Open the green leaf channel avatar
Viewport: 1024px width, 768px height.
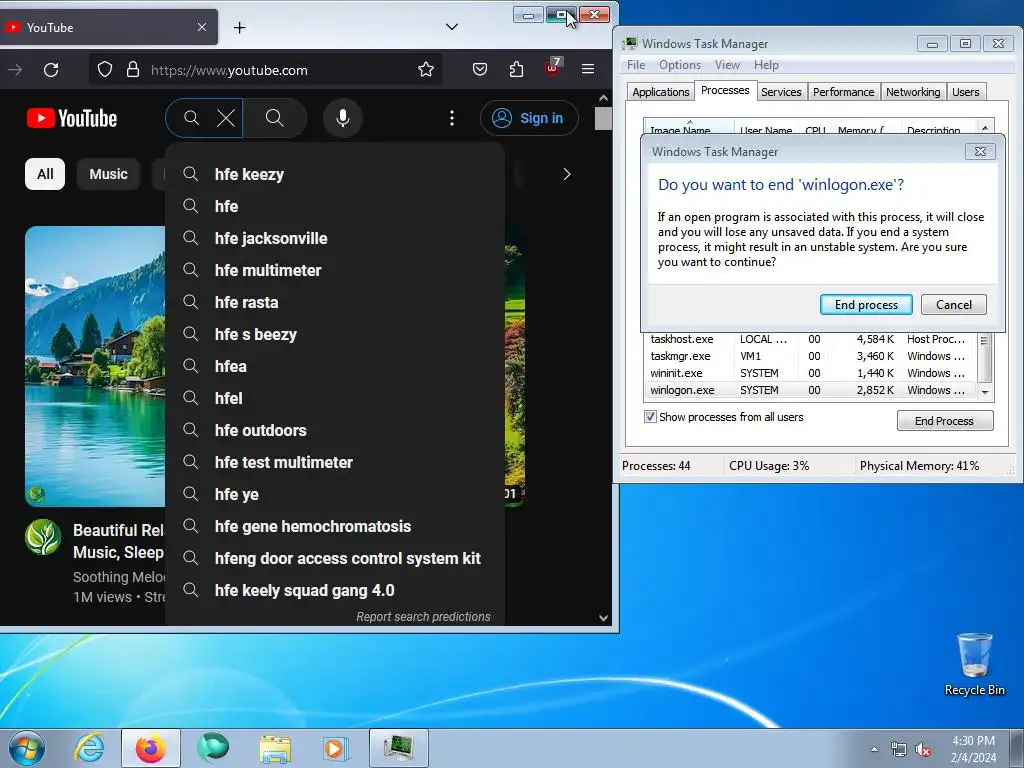coord(43,537)
